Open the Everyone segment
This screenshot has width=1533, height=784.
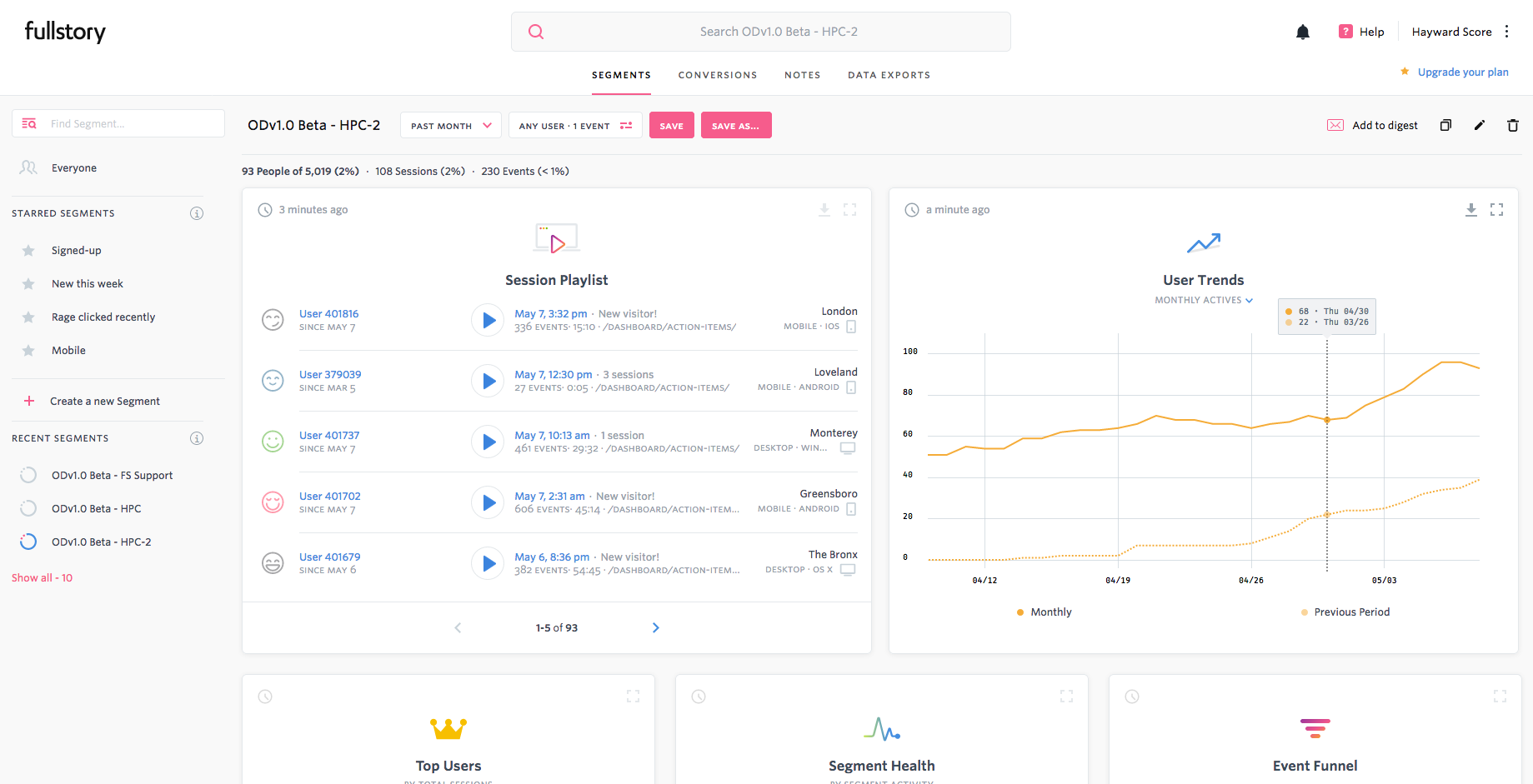coord(74,168)
